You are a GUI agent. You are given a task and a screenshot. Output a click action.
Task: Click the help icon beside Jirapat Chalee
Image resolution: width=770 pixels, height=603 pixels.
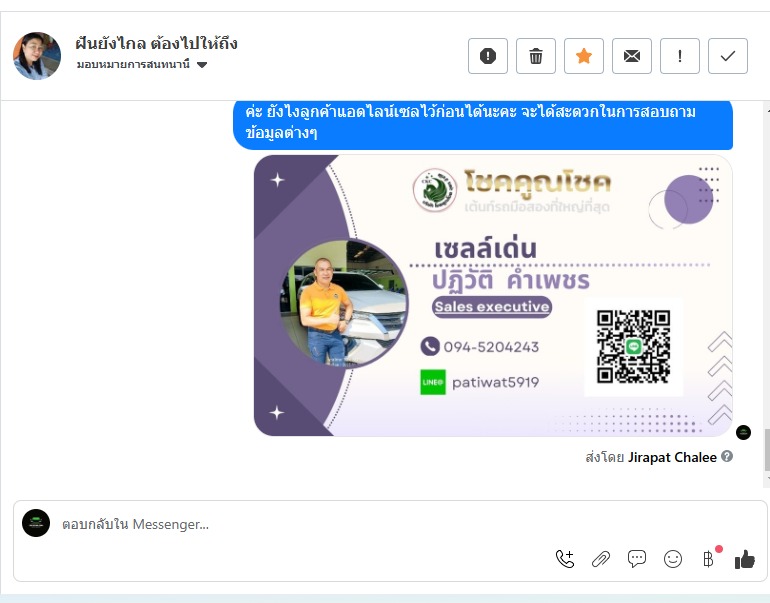(x=727, y=457)
